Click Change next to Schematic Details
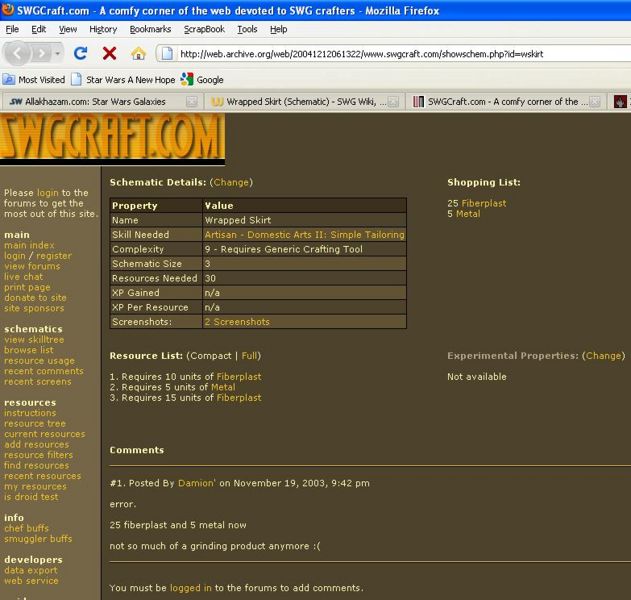The image size is (631, 600). [232, 183]
